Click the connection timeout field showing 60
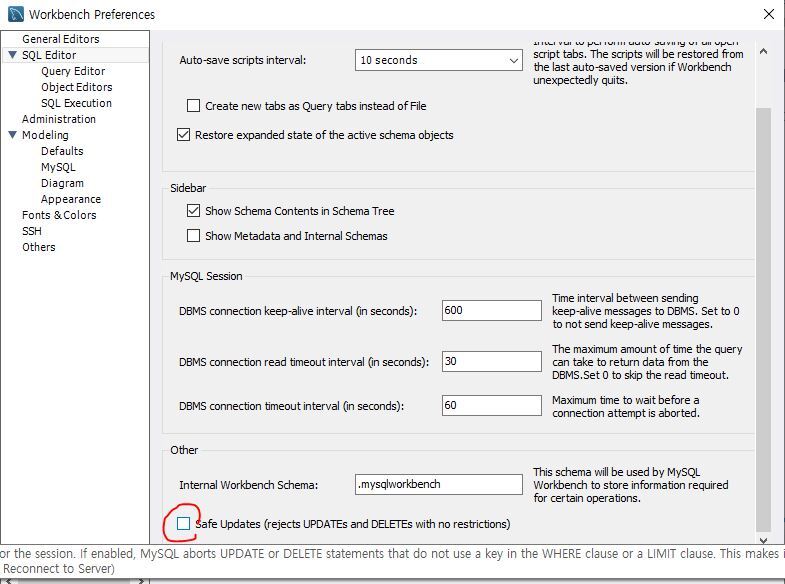Image resolution: width=785 pixels, height=584 pixels. coord(492,405)
